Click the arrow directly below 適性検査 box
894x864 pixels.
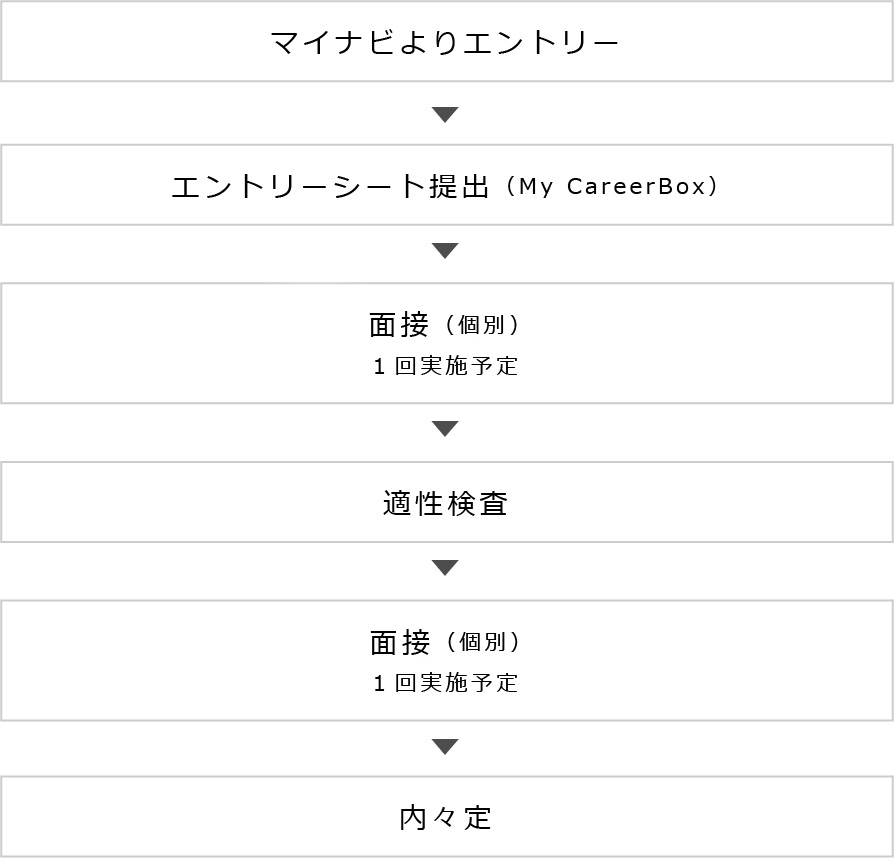445,568
